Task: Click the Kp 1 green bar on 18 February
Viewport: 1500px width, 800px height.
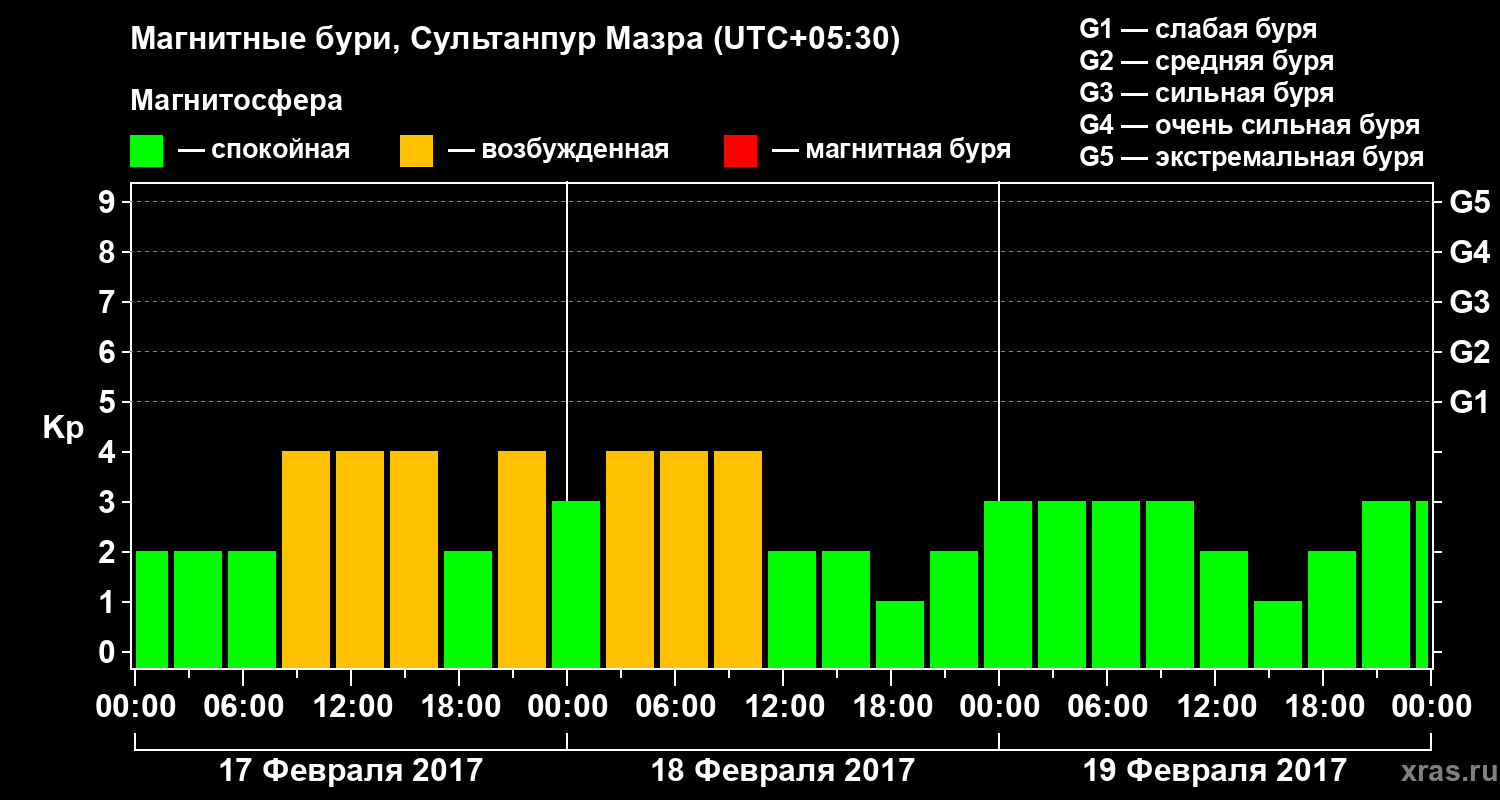Action: click(x=900, y=634)
